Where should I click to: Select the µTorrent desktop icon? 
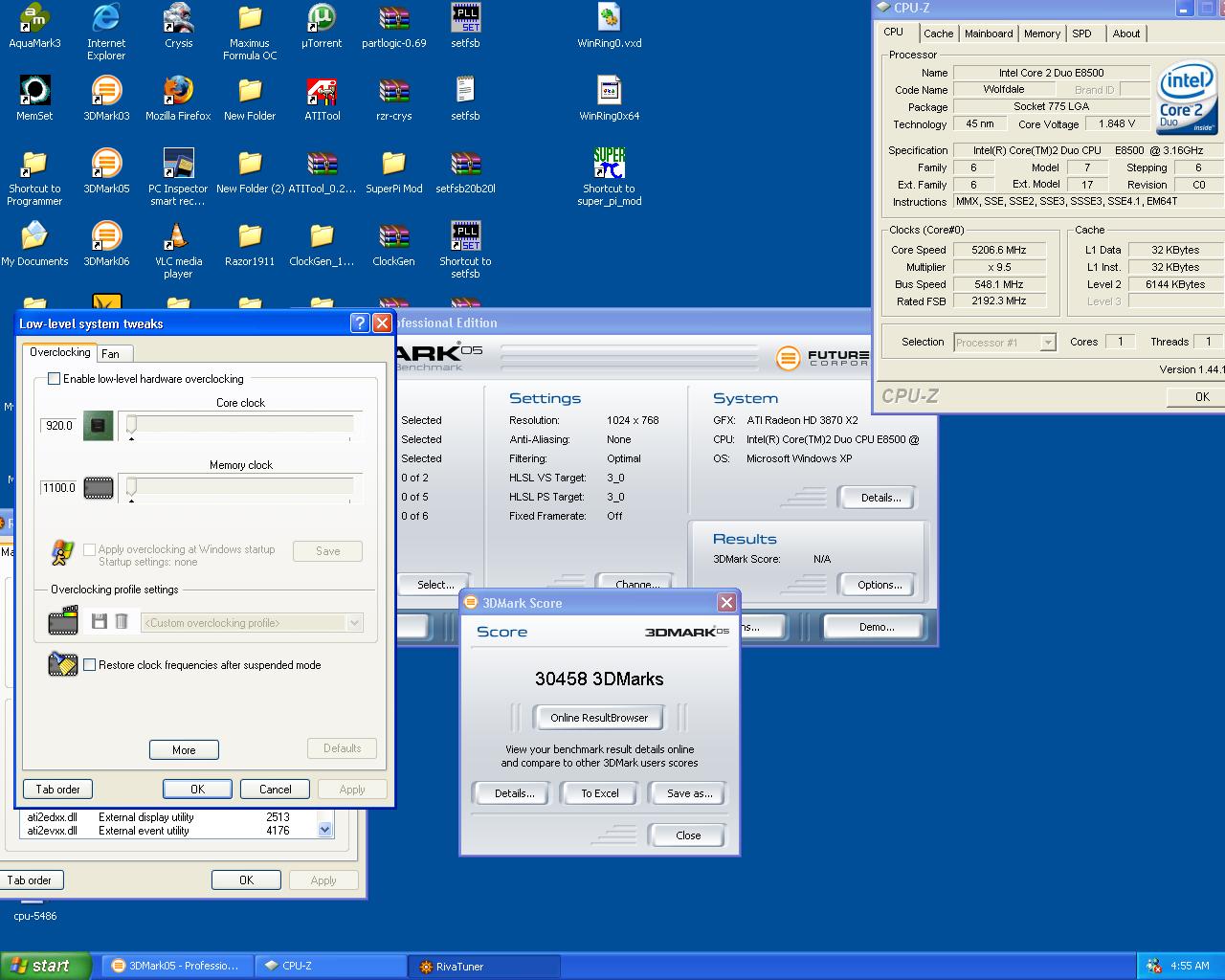pyautogui.click(x=322, y=27)
